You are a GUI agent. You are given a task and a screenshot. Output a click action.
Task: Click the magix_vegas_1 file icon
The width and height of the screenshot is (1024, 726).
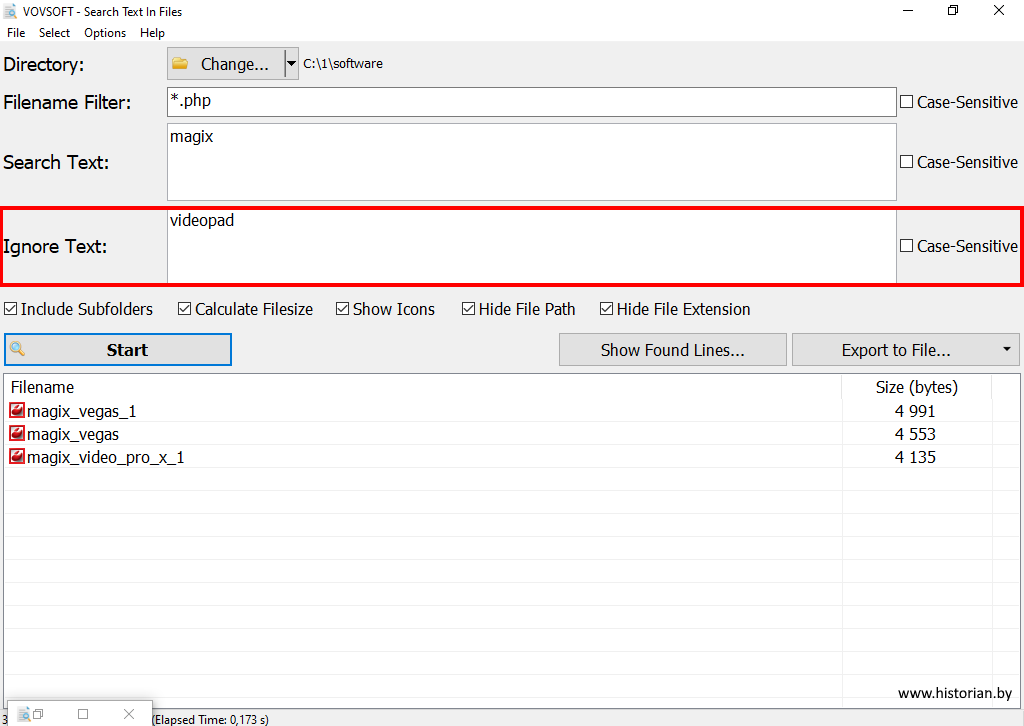(17, 411)
